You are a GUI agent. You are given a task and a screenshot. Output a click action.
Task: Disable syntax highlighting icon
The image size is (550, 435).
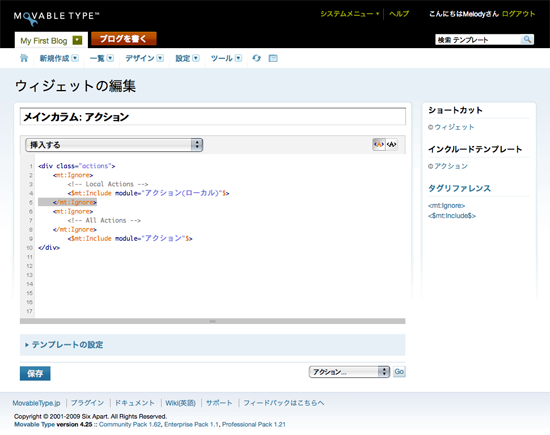click(391, 144)
